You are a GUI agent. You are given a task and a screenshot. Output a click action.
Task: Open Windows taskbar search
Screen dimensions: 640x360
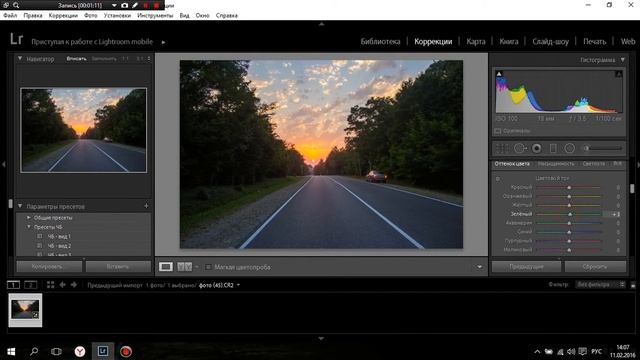pos(34,351)
